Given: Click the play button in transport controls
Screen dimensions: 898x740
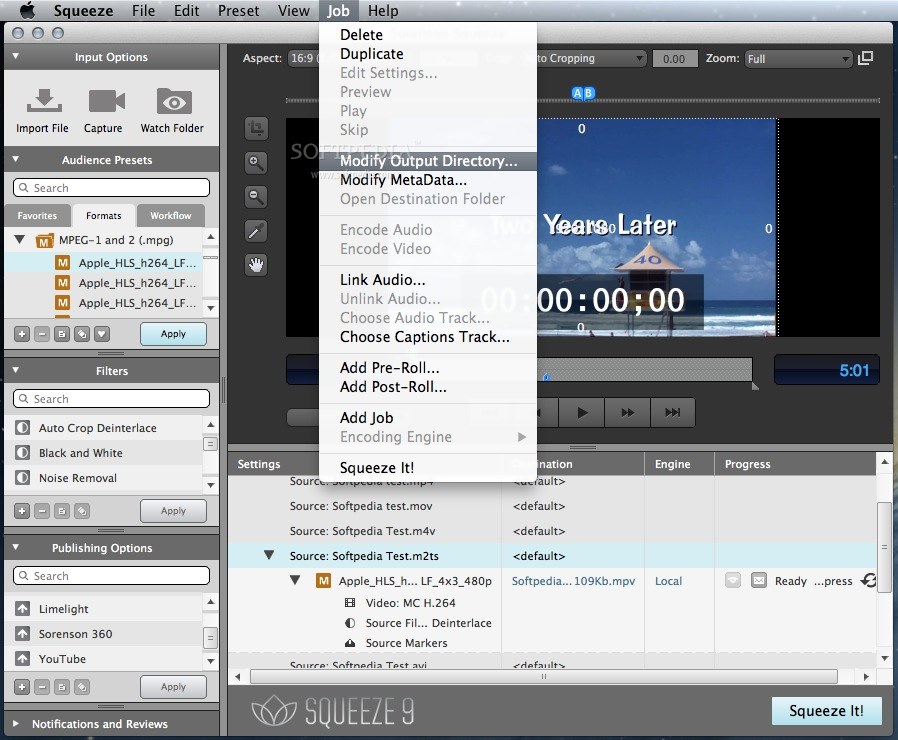Looking at the screenshot, I should (582, 412).
